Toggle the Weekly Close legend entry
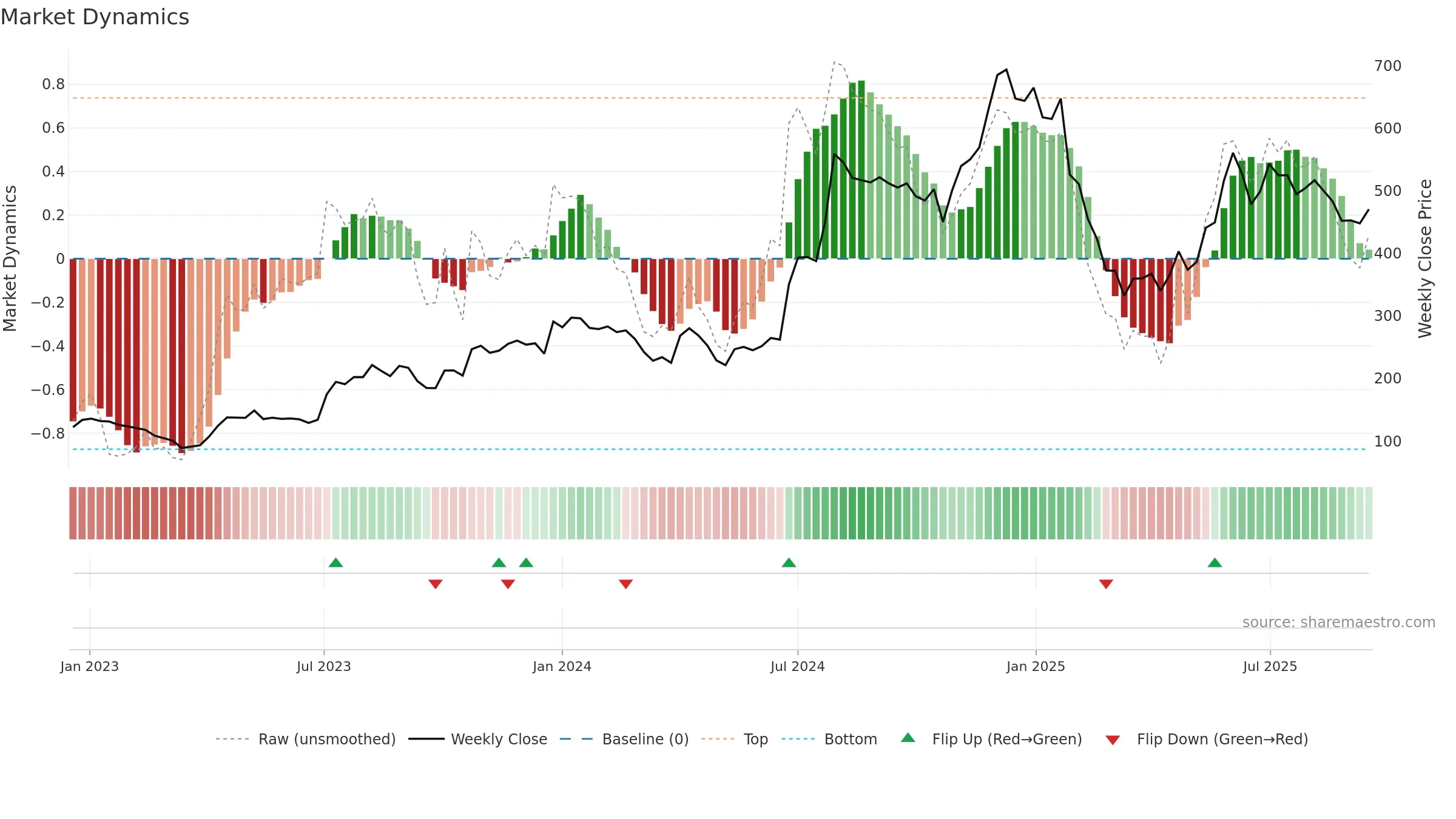This screenshot has height=819, width=1456. point(478,739)
